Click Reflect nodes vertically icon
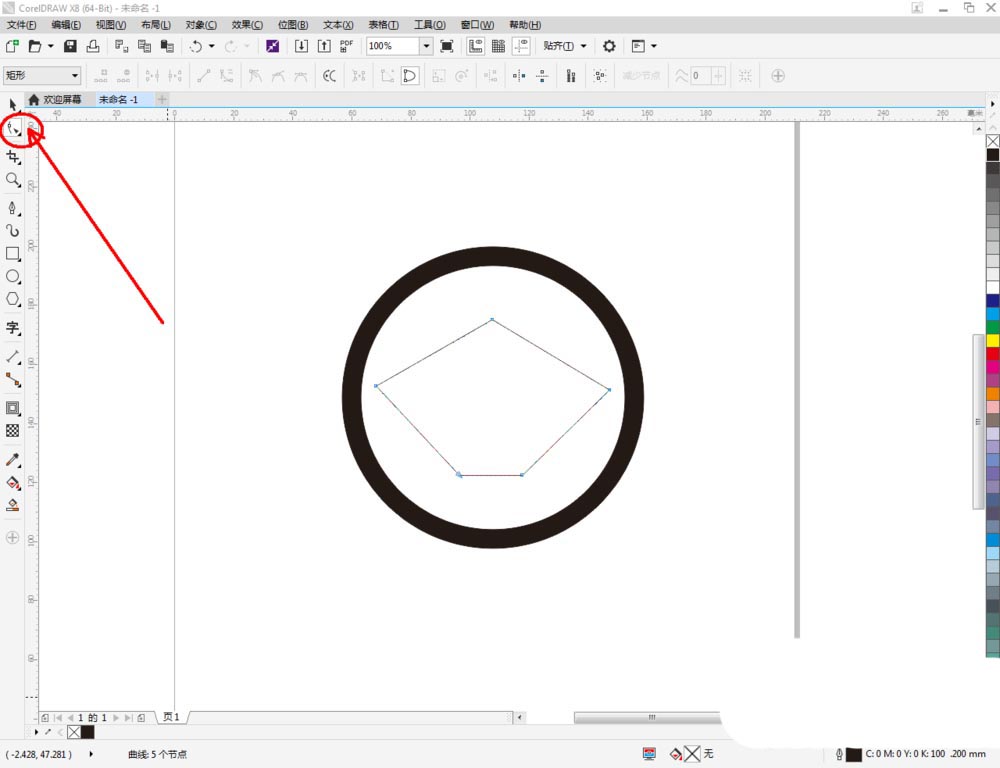The image size is (1000, 768). tap(542, 76)
